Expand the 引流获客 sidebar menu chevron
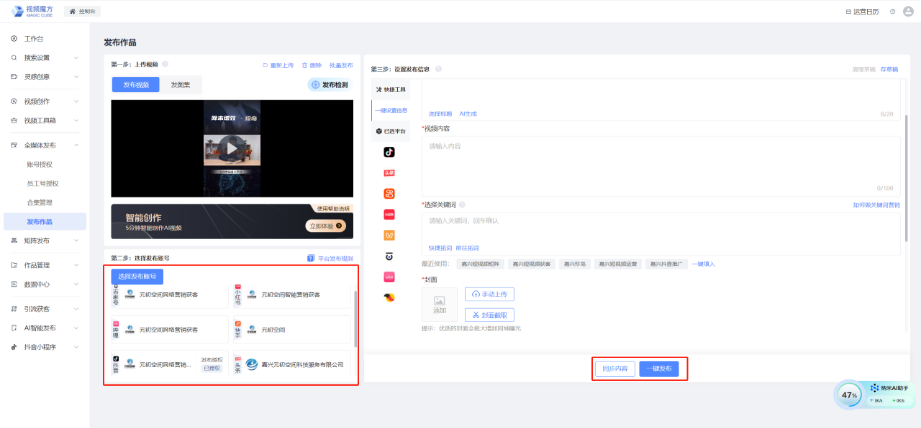Screen dimensions: 921x428 76,309
